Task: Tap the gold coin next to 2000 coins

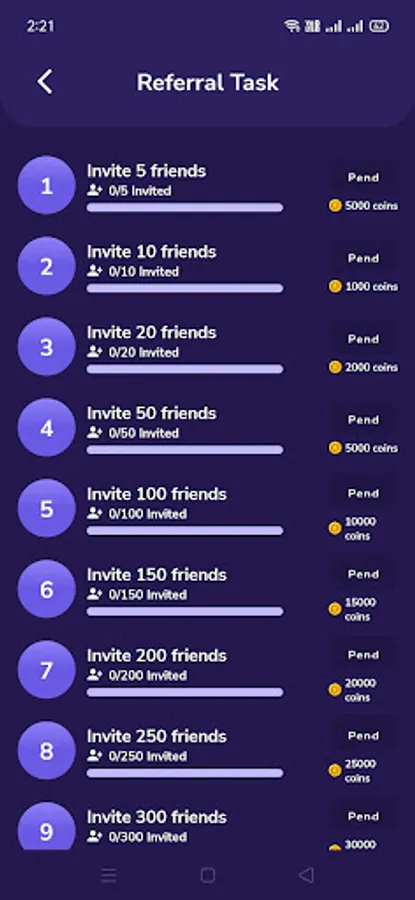Action: [335, 367]
